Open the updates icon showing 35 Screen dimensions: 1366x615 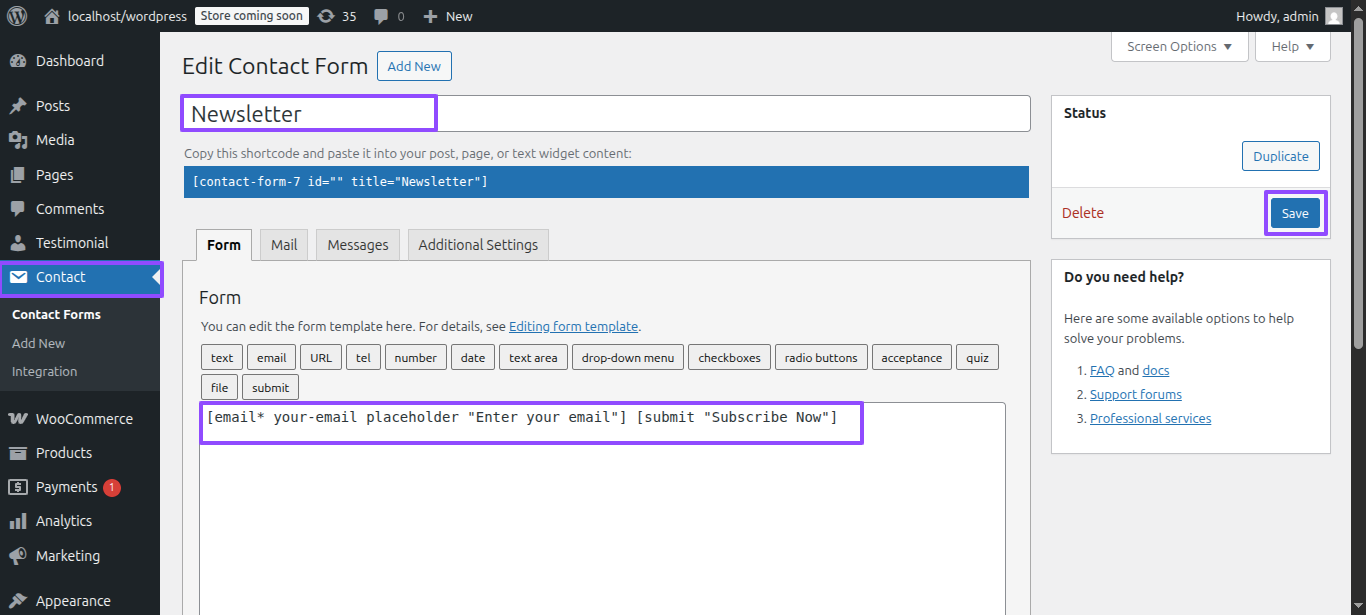(326, 16)
